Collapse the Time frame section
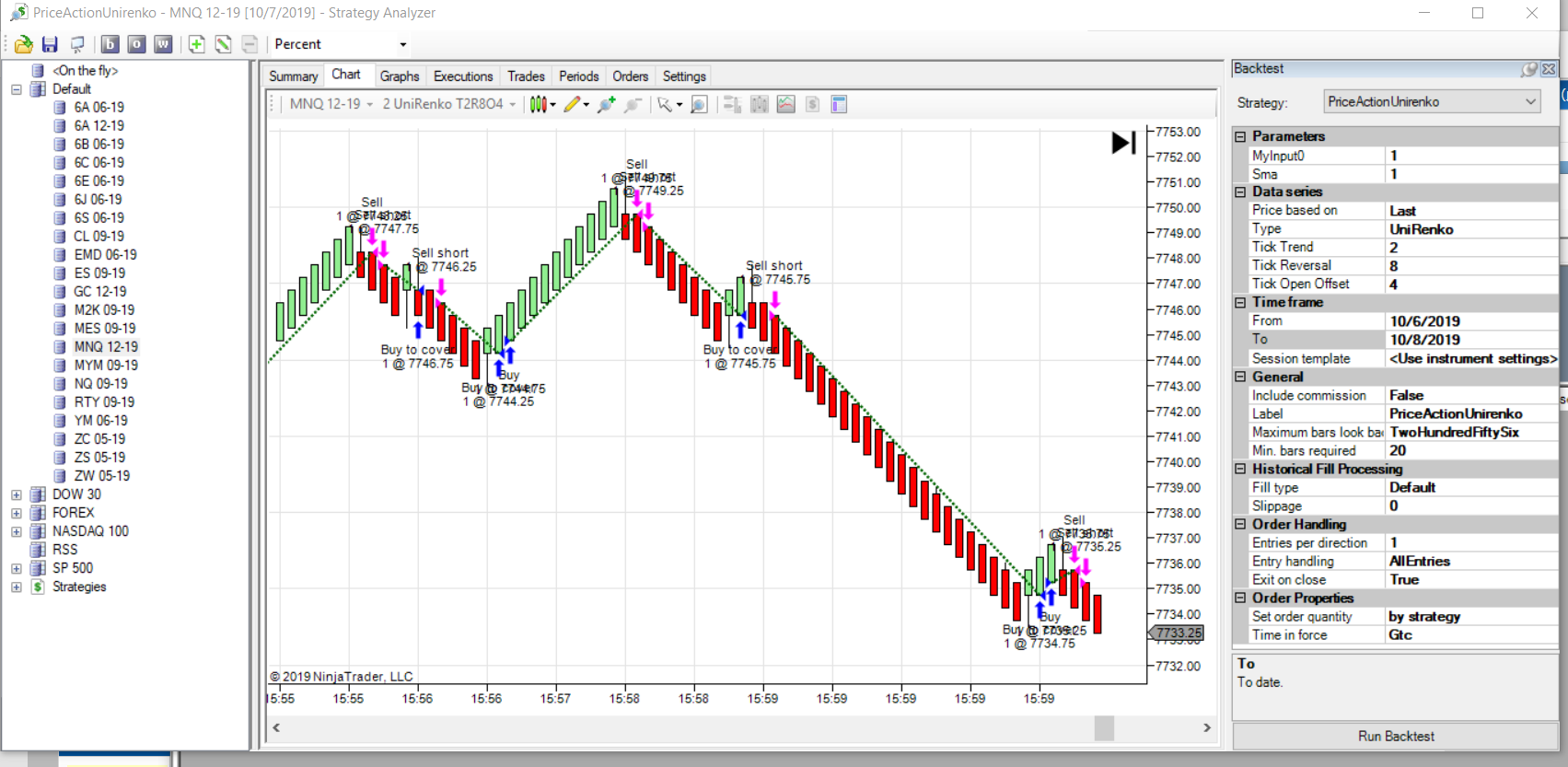The height and width of the screenshot is (767, 1568). click(1240, 302)
